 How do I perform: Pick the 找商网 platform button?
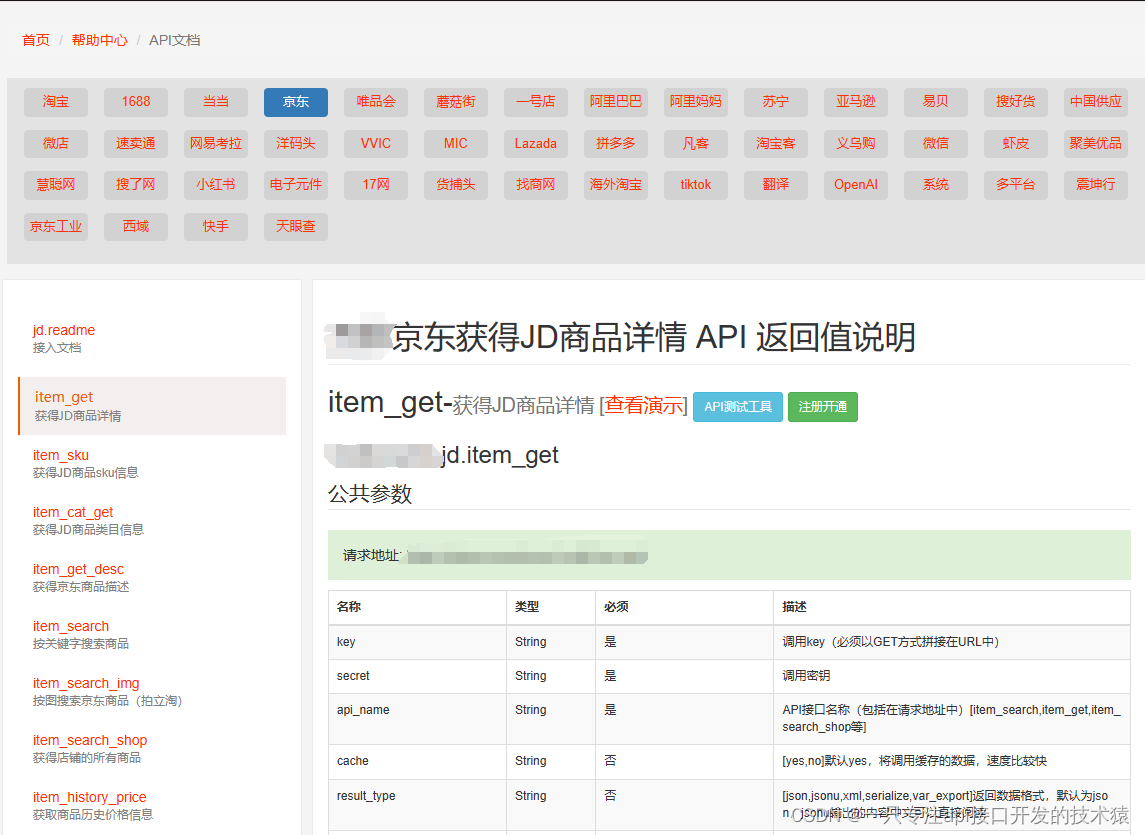tap(535, 185)
